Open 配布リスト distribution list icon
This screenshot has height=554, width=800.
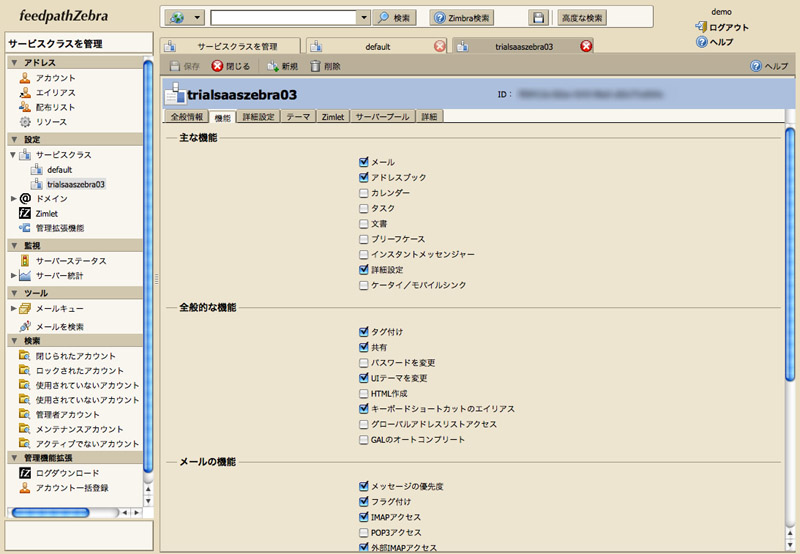pos(24,107)
